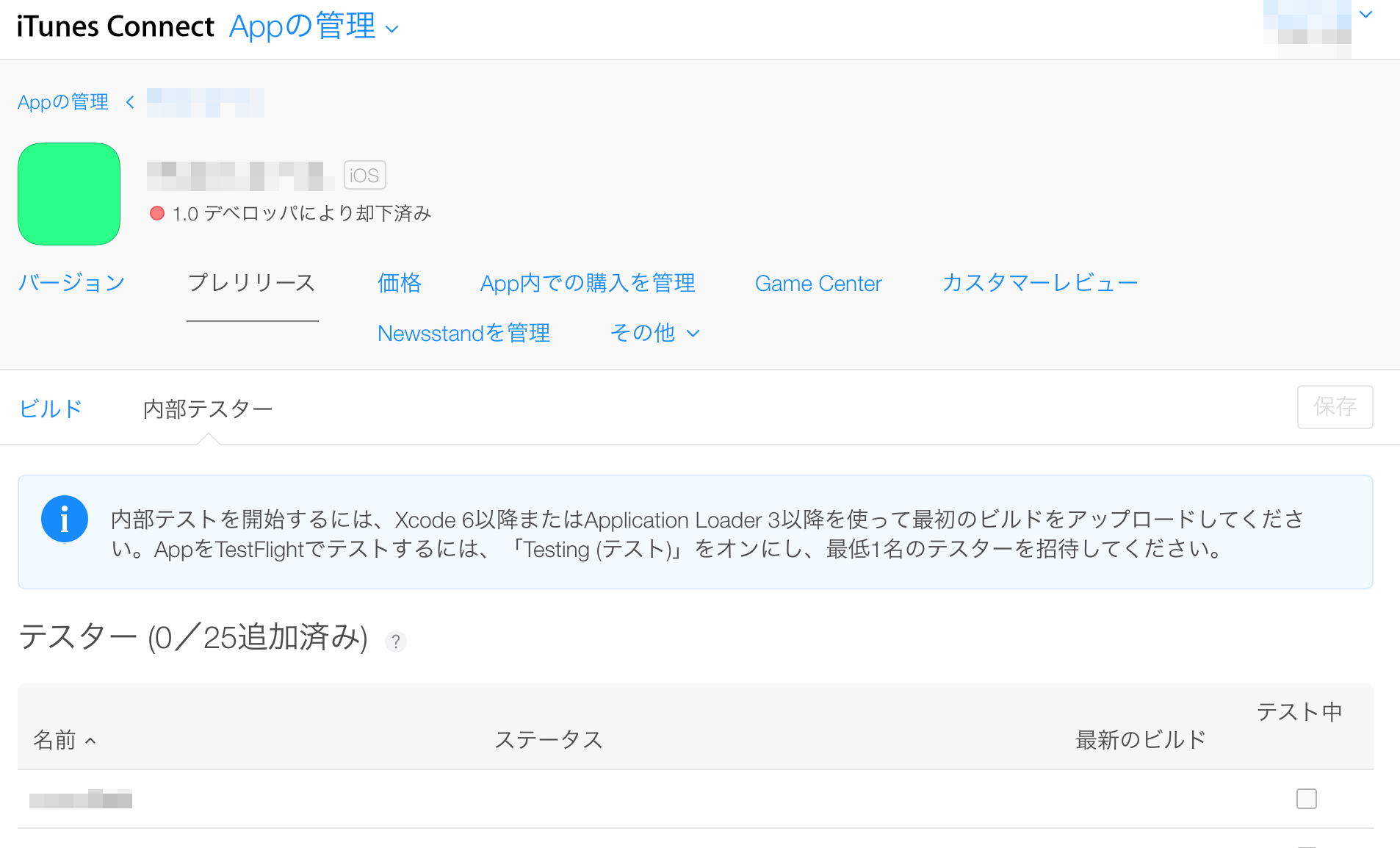Click the テスター (0／25追加済み) heading
This screenshot has width=1400, height=848.
click(x=193, y=637)
